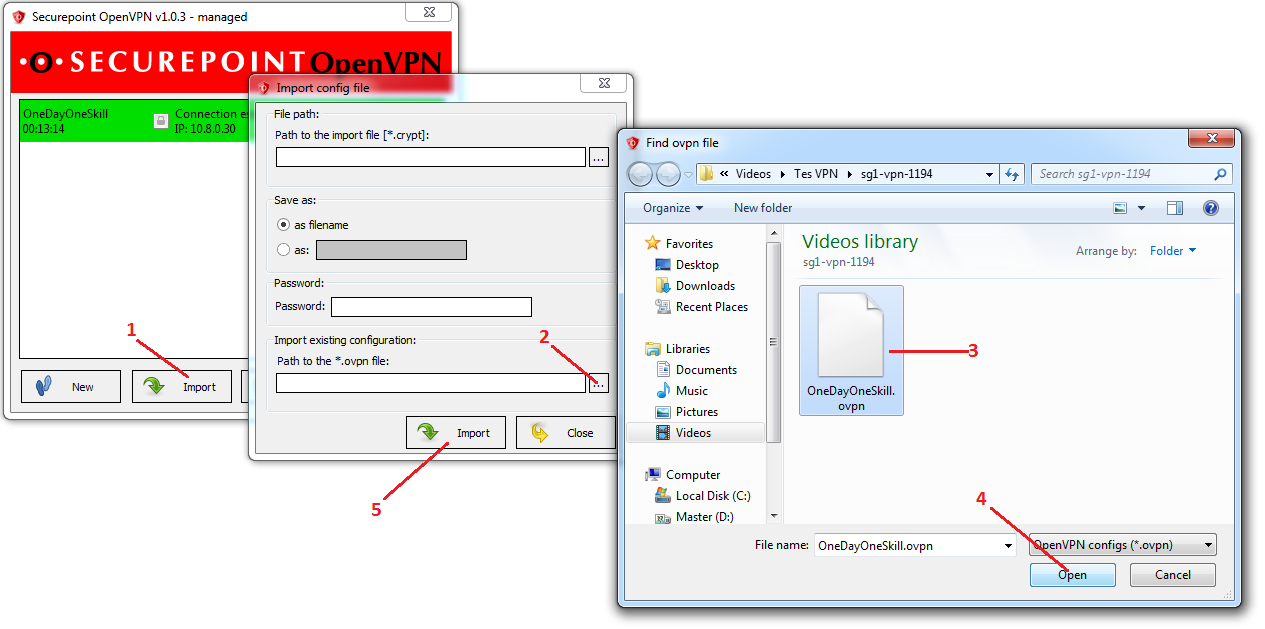Select Local Disk (C:)

pos(713,495)
